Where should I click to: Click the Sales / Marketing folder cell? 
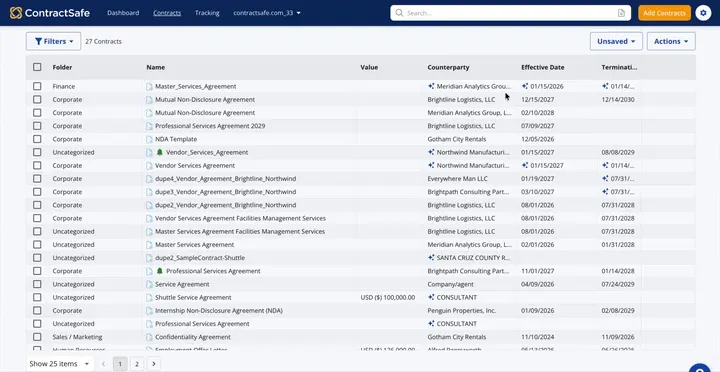(77, 337)
